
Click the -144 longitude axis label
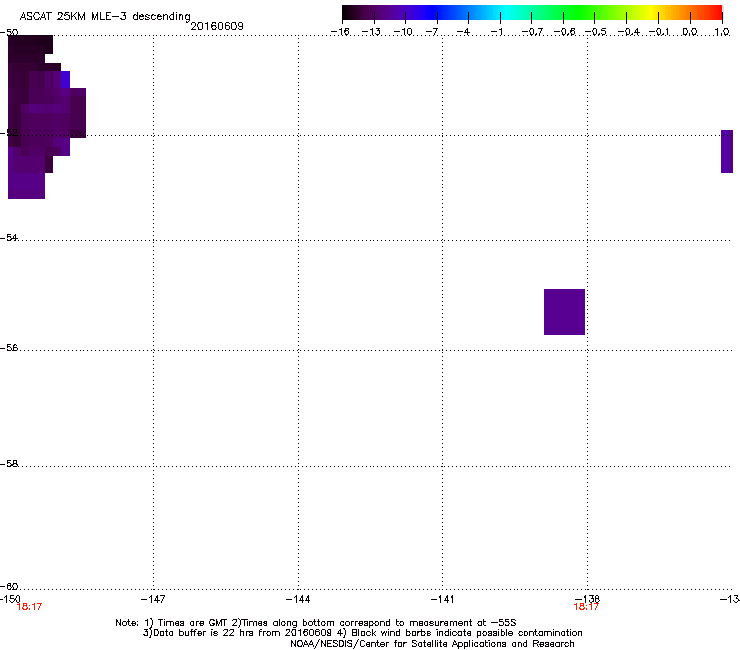298,599
